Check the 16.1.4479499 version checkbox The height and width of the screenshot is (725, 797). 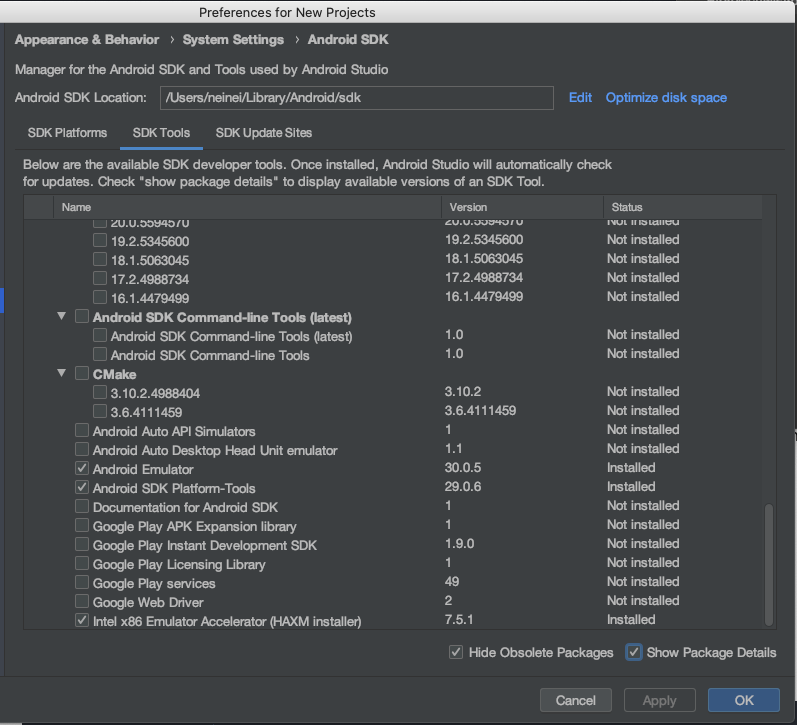(x=100, y=297)
